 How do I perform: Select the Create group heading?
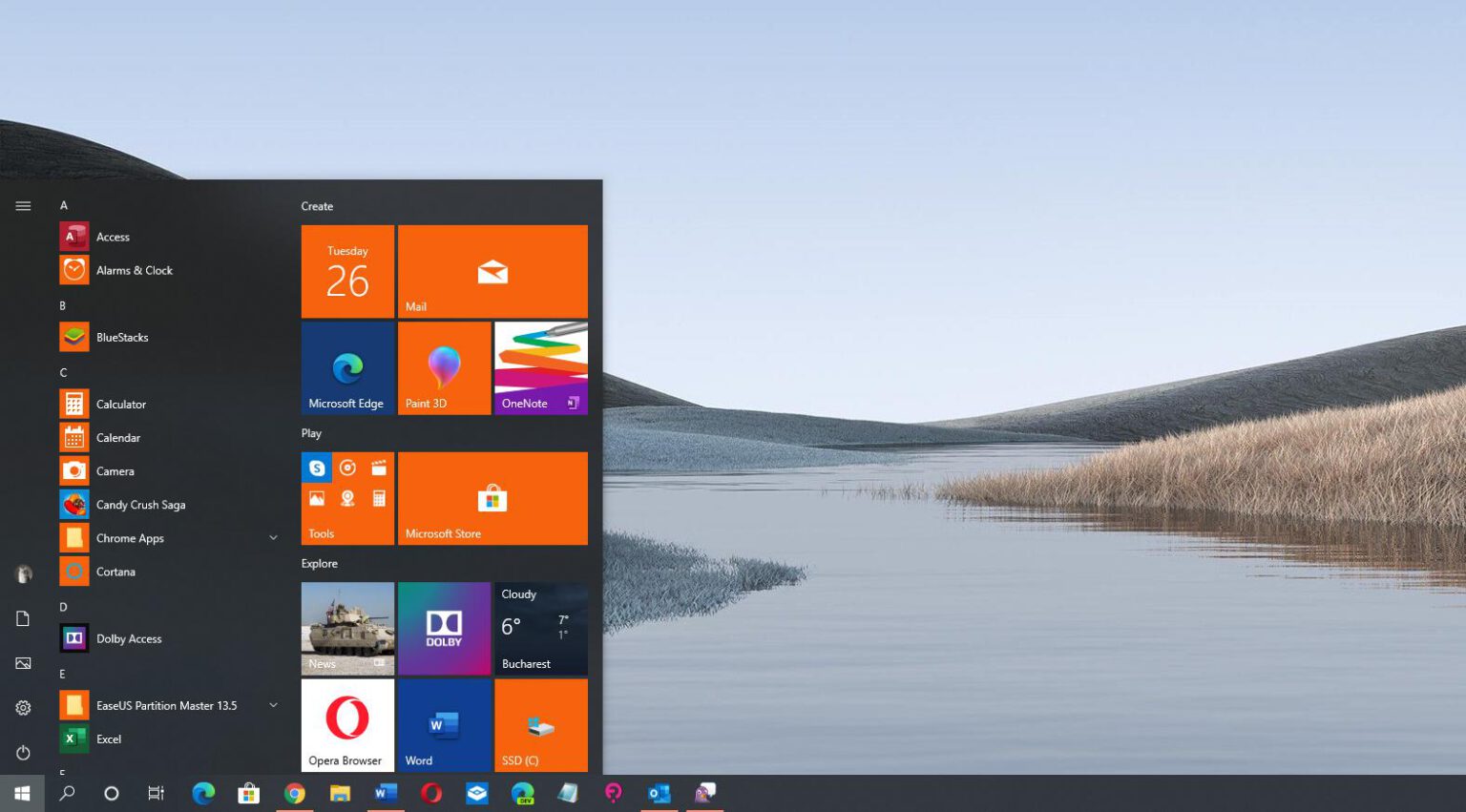coord(317,206)
